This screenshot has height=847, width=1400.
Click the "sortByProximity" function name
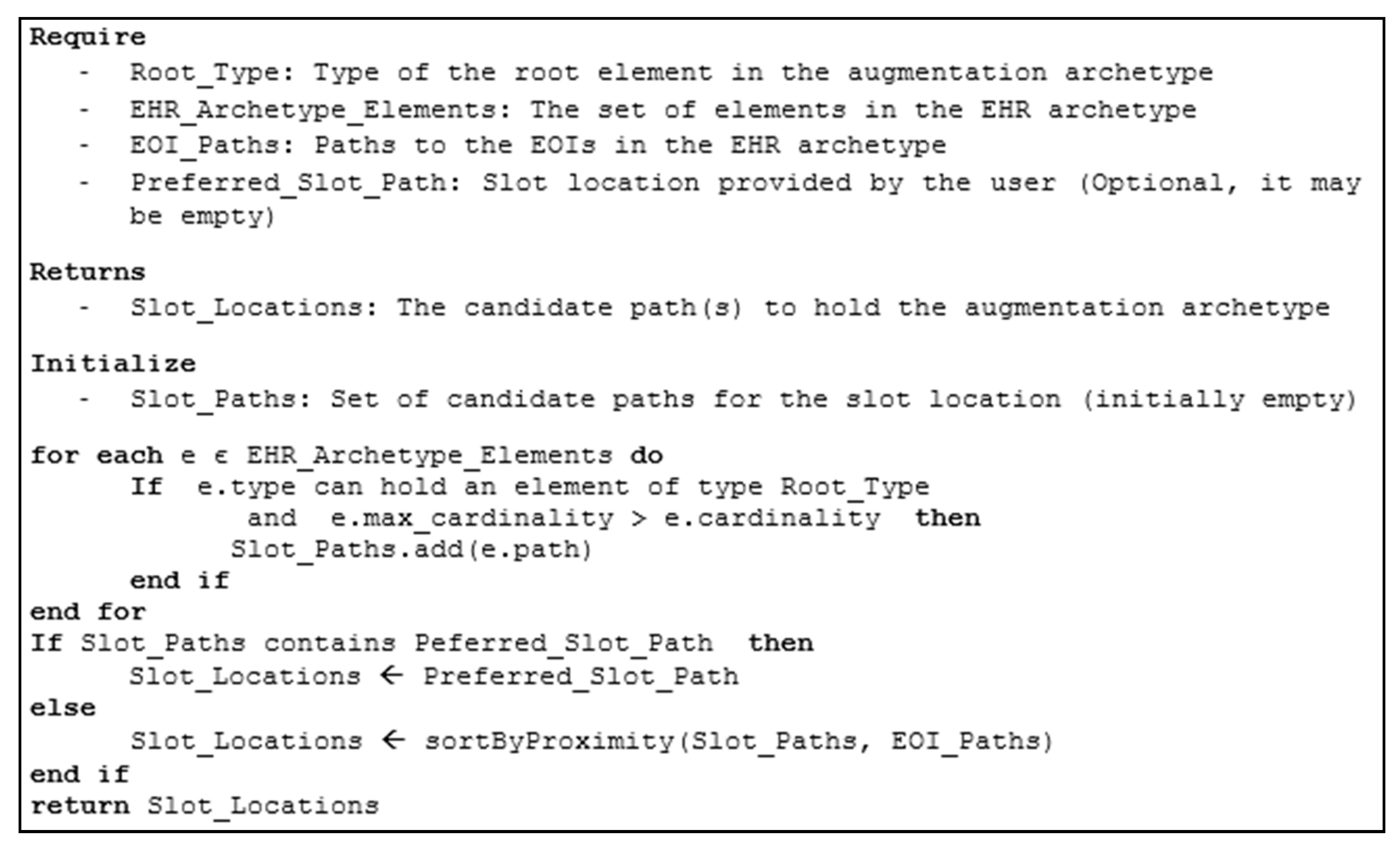pyautogui.click(x=549, y=741)
